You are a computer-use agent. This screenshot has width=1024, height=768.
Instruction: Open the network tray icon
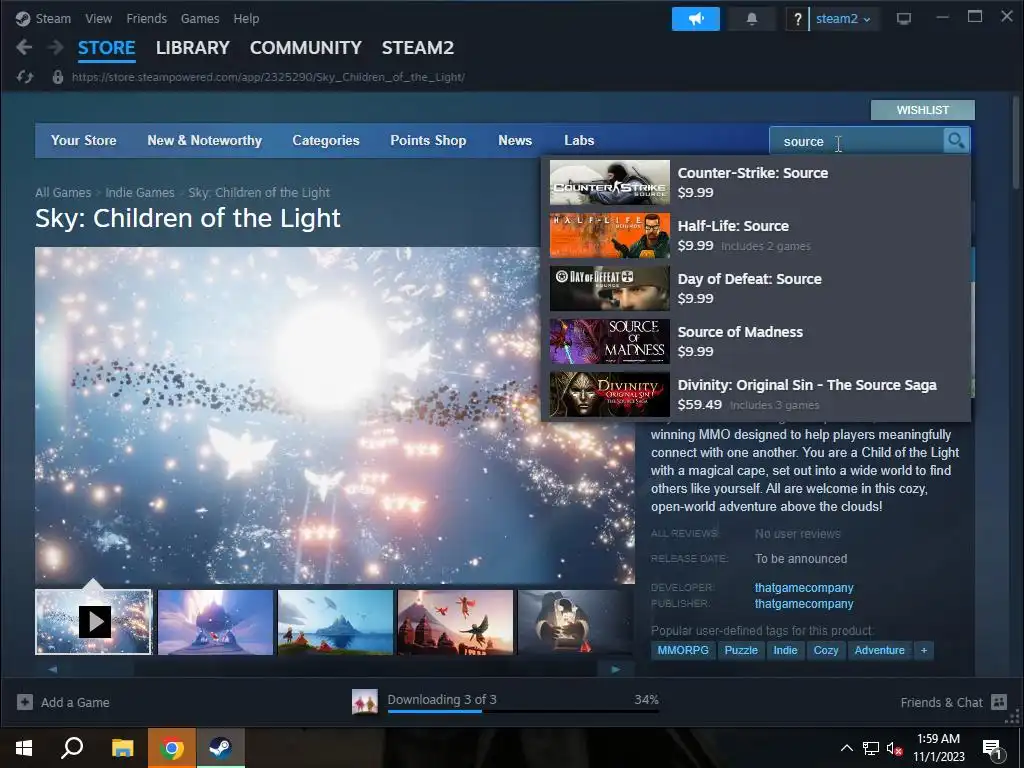(x=871, y=748)
